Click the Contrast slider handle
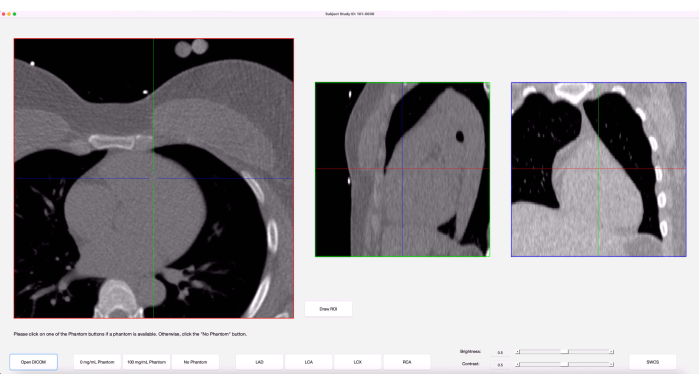Viewport: 699px width, 384px height. coord(565,364)
